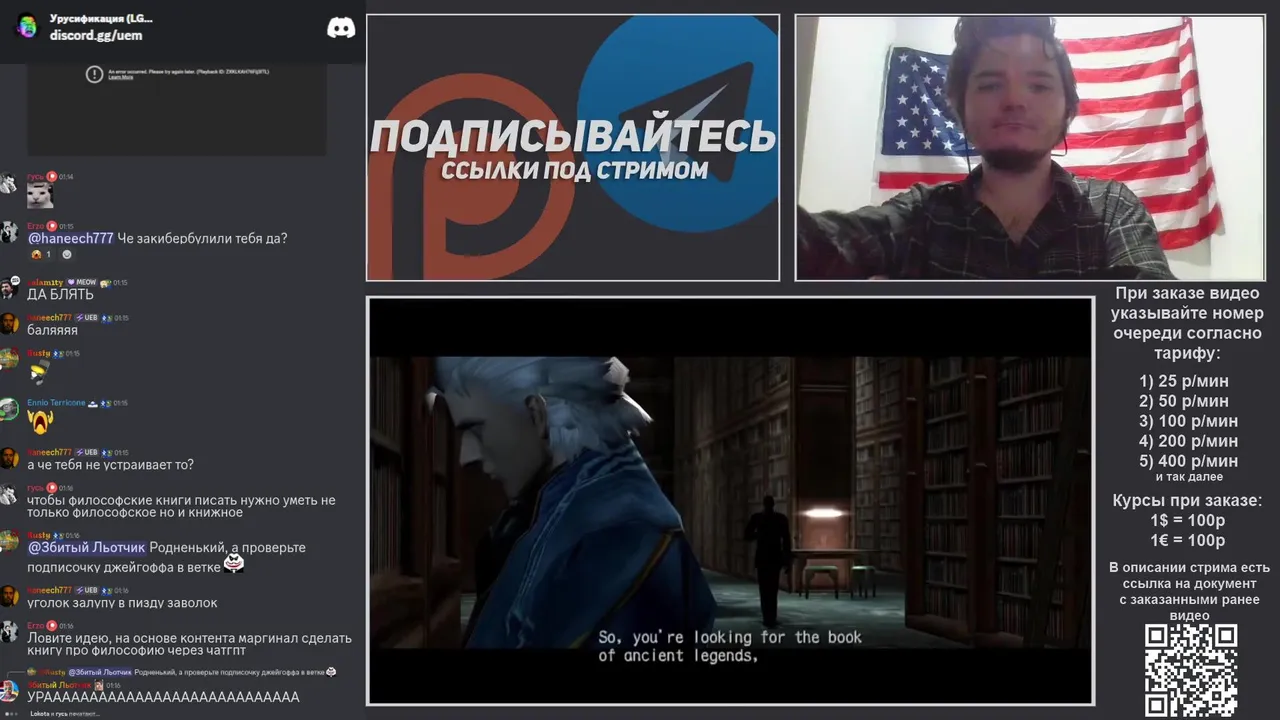Open Ennio Terricone's green-ringed avatar

(x=9, y=409)
